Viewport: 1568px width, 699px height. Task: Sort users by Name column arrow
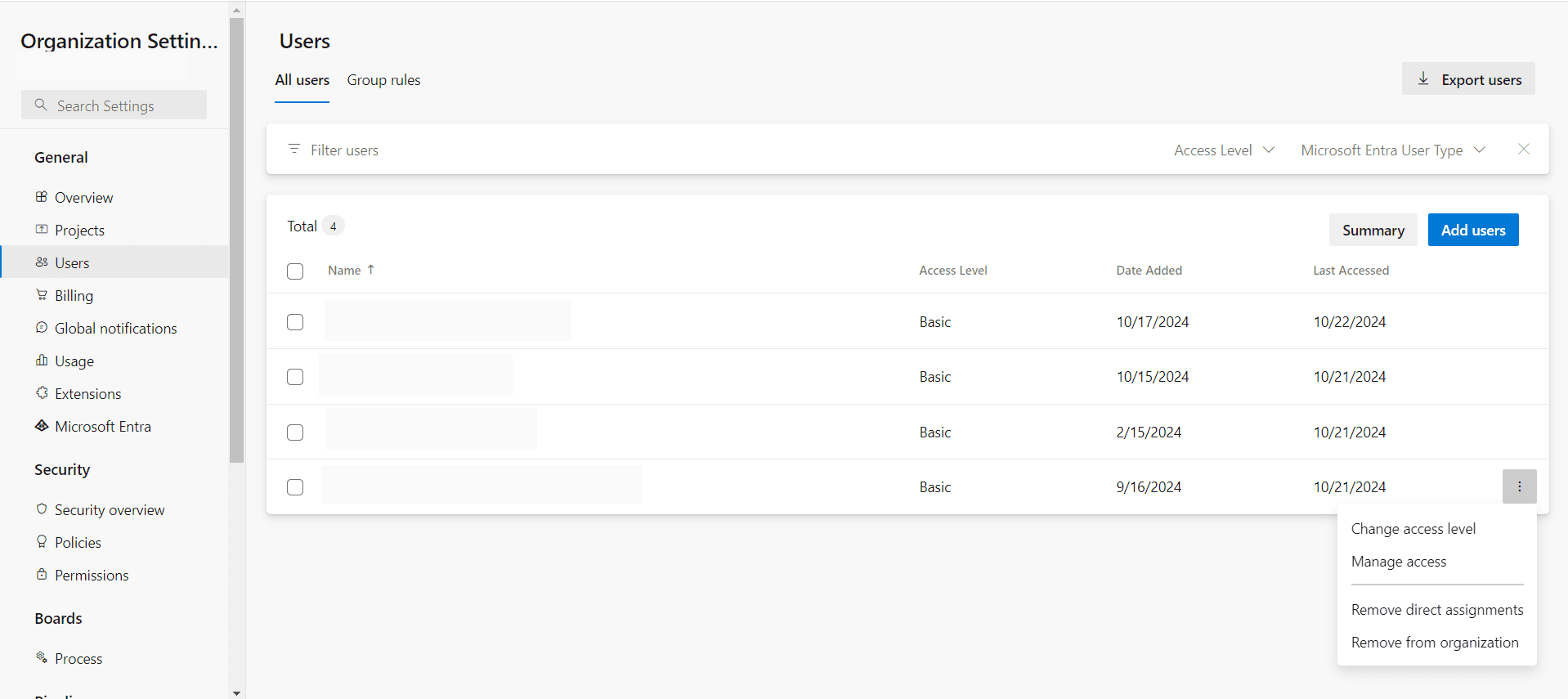pyautogui.click(x=371, y=270)
